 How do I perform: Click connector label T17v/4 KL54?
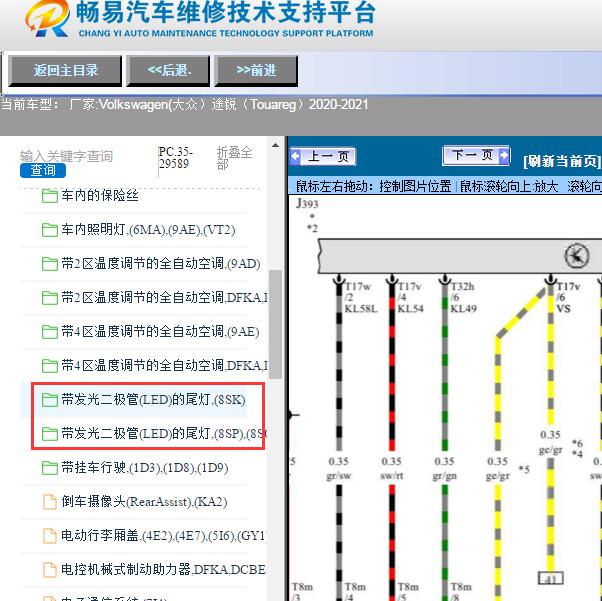click(410, 298)
